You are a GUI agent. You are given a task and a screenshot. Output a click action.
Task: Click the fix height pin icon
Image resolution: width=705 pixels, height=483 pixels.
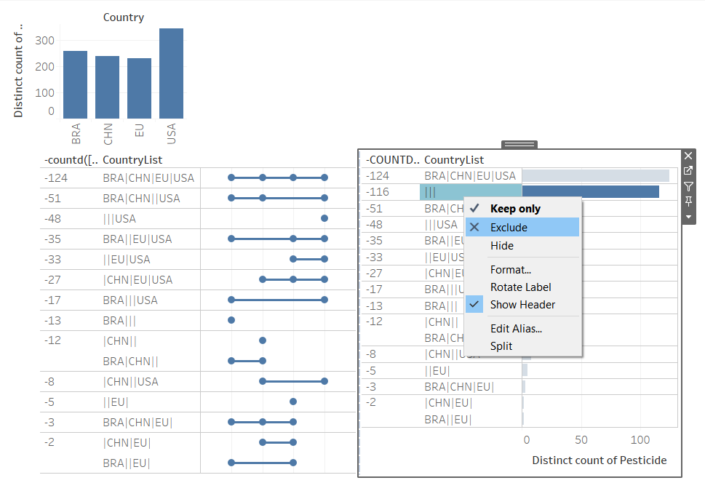point(688,201)
